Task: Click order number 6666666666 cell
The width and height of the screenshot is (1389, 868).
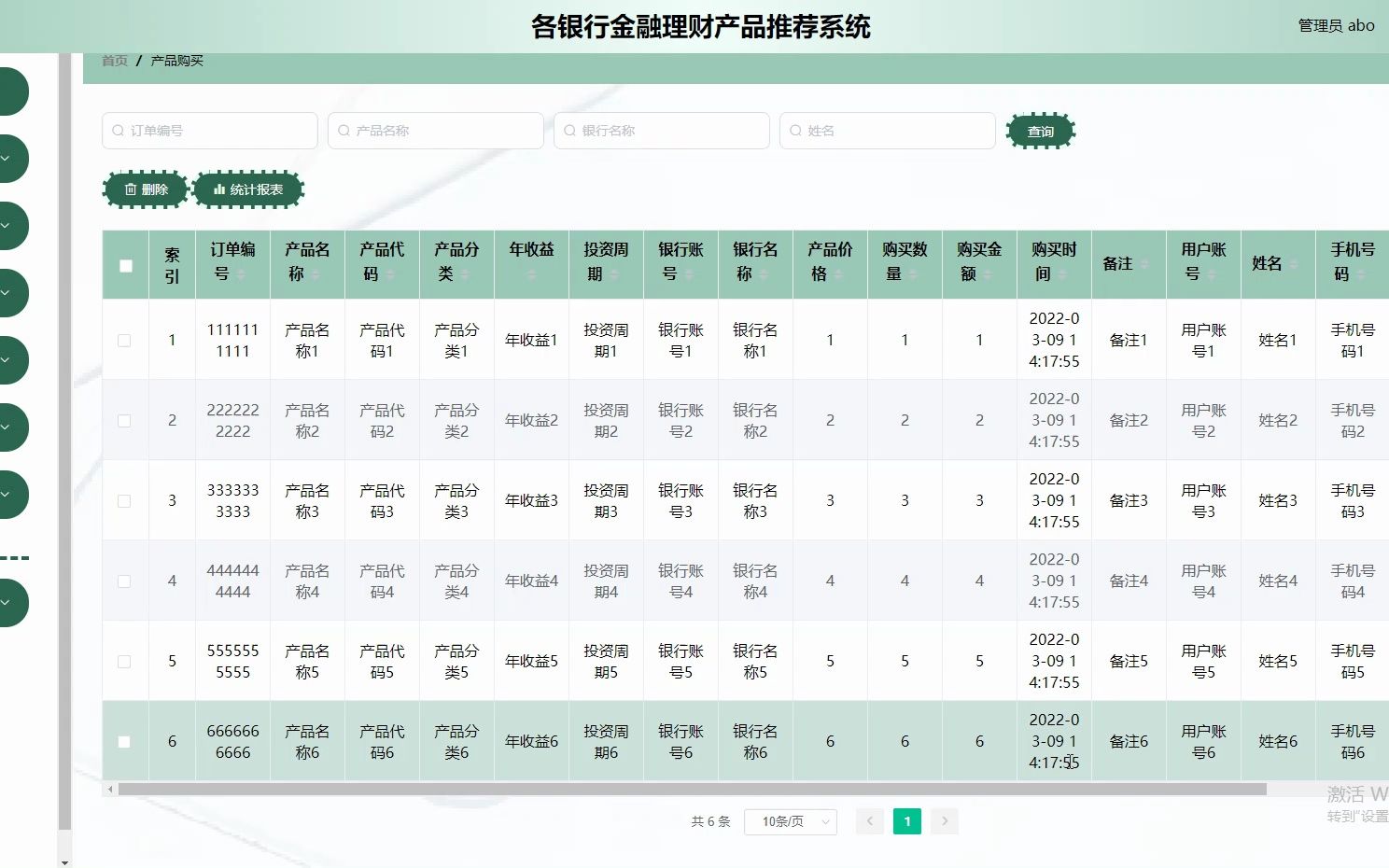Action: (x=232, y=742)
